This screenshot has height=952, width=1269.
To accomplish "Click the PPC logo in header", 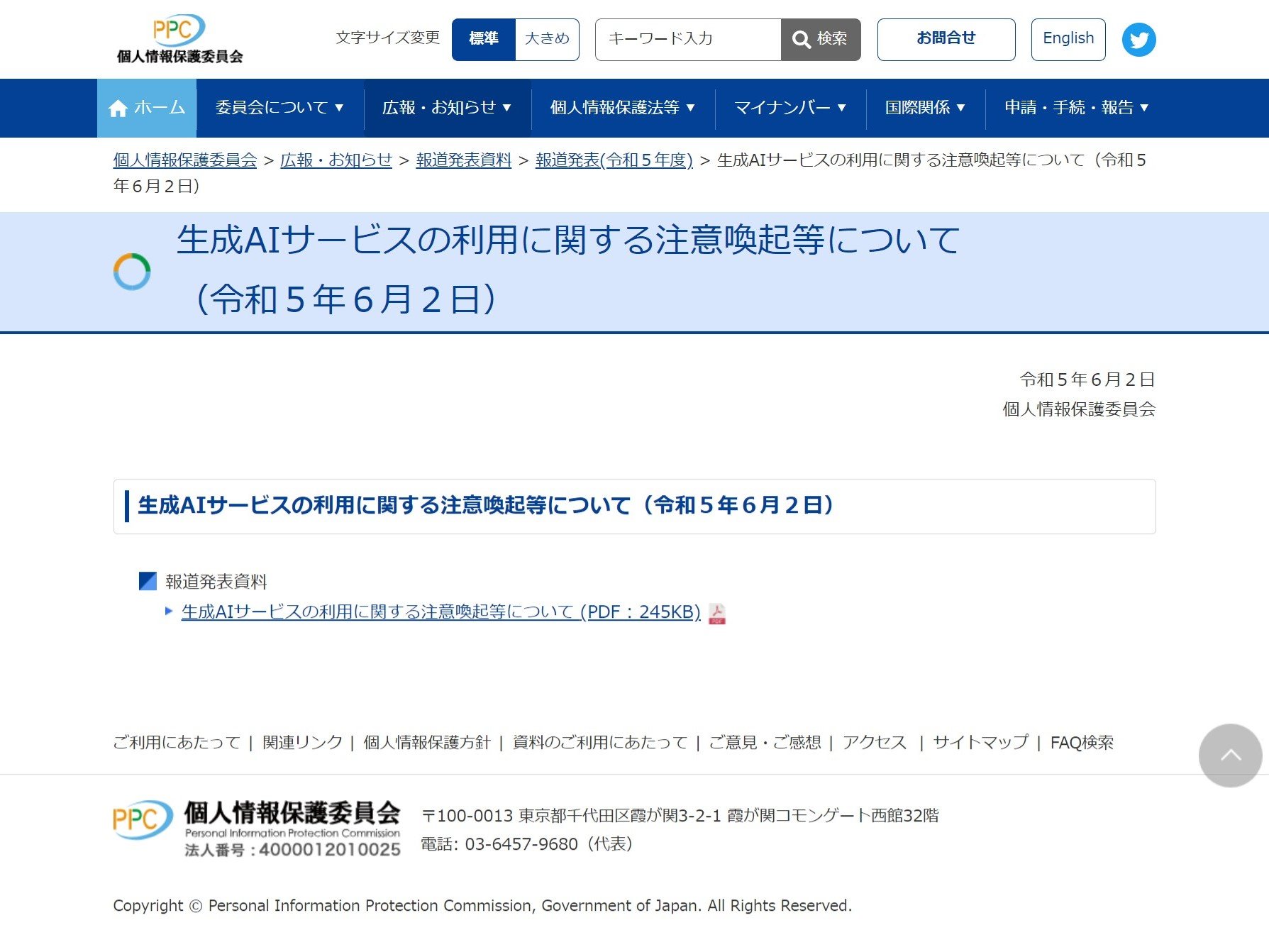I will [x=179, y=40].
